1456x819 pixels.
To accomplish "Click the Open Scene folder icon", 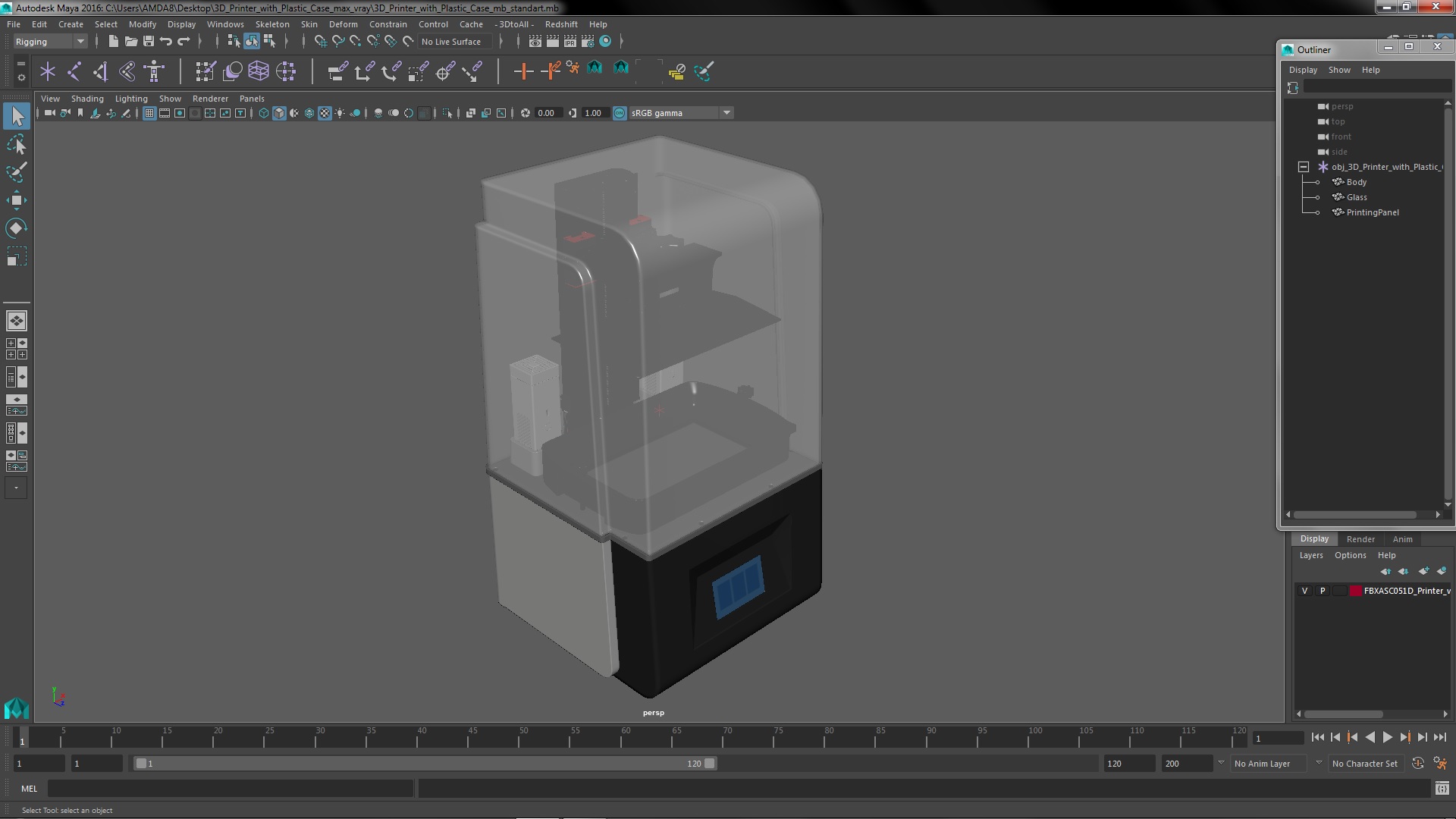I will pos(130,42).
